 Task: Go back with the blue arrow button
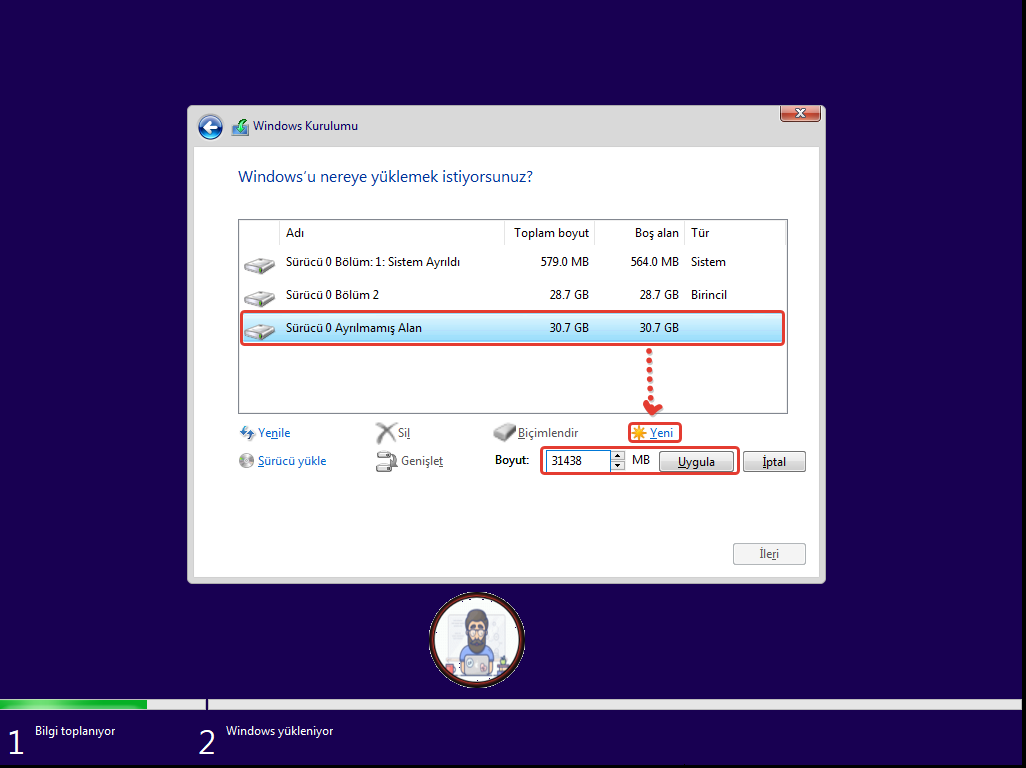pos(210,127)
